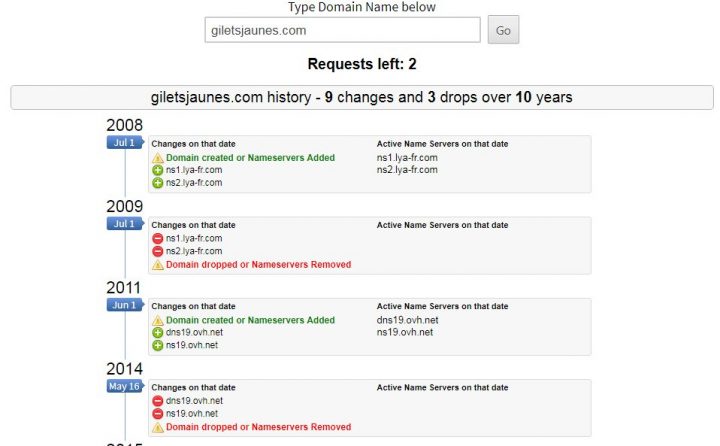This screenshot has height=446, width=720.
Task: Select the May 16 marker under 2014
Action: [125, 386]
